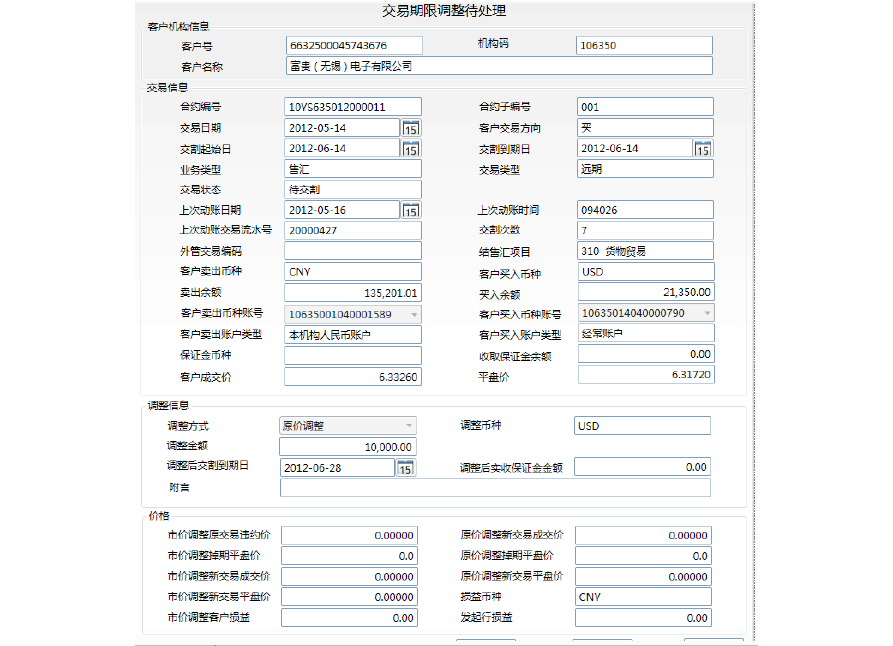Click the 市价调整新交易平盘价 field
The height and width of the screenshot is (646, 893).
click(350, 597)
